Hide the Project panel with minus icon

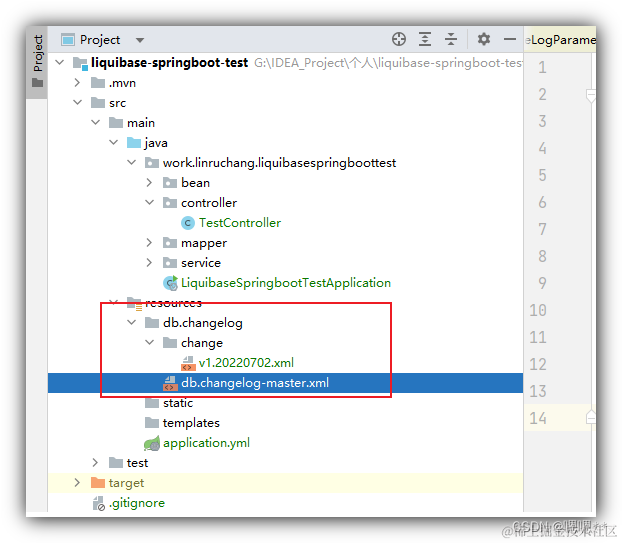tap(510, 39)
